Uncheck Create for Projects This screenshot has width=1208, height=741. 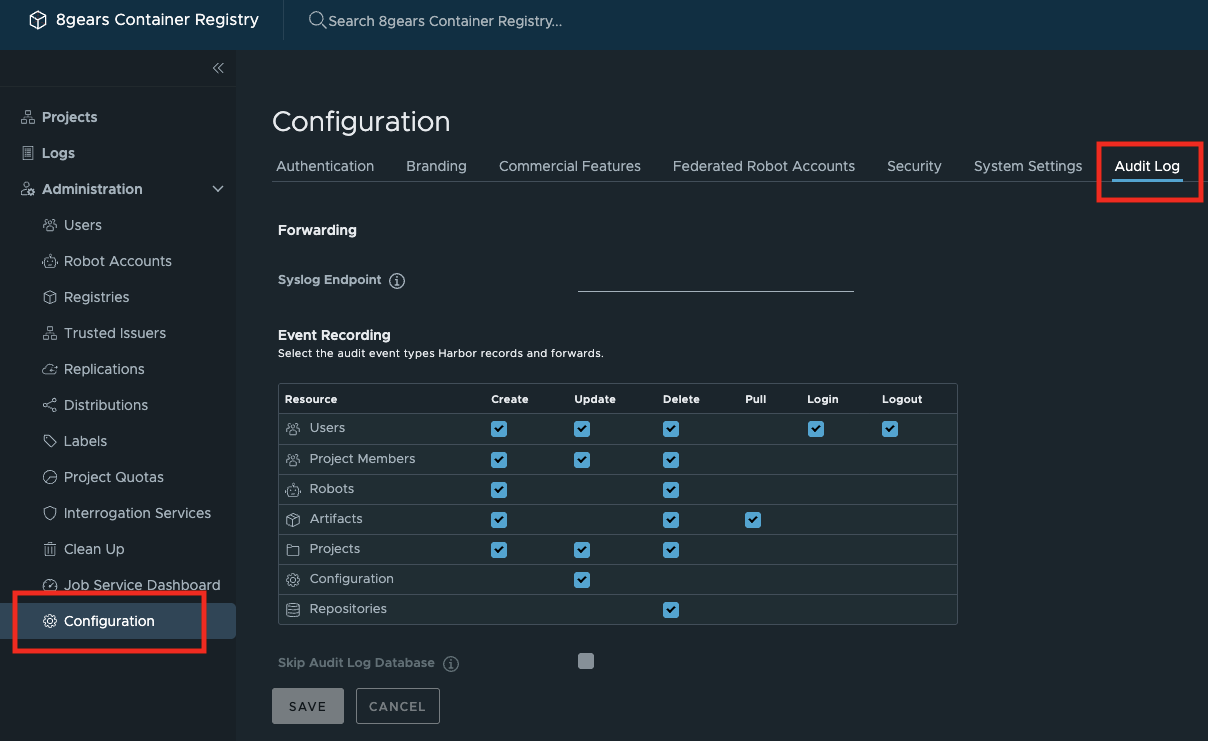point(499,550)
